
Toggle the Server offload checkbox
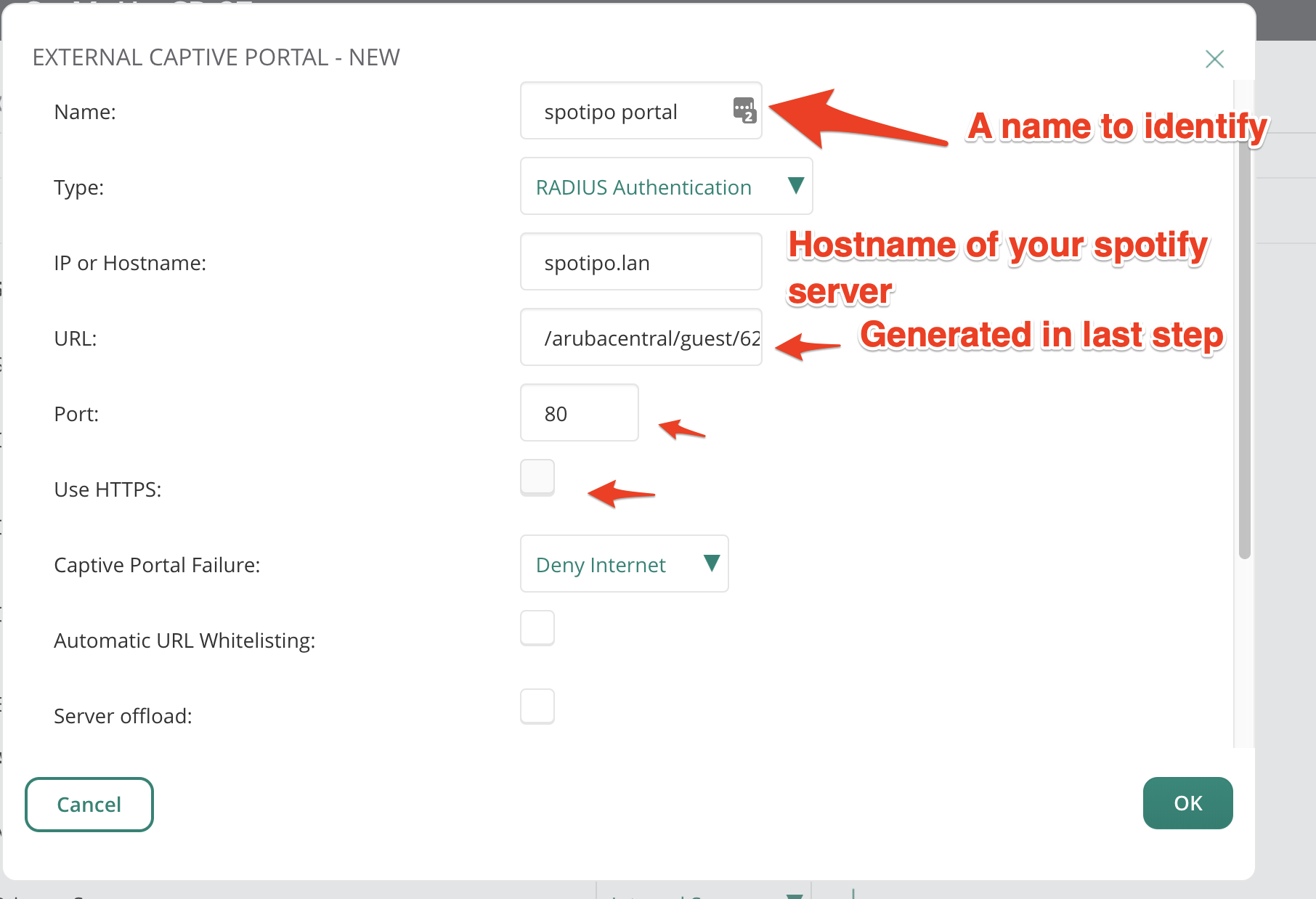point(537,707)
